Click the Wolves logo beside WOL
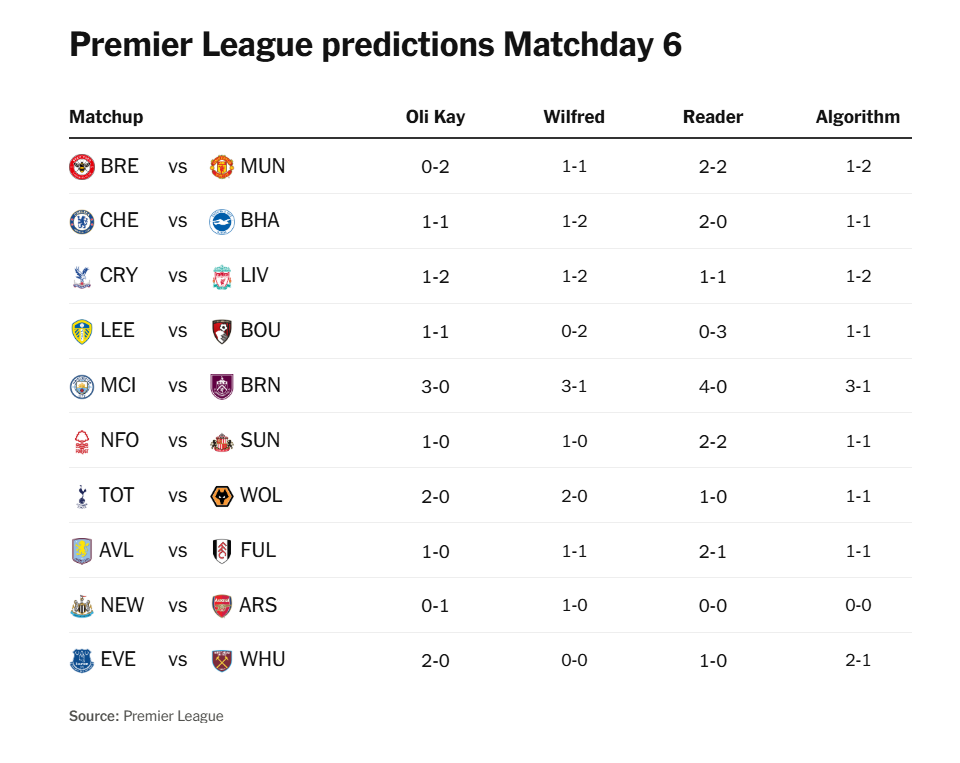Image resolution: width=960 pixels, height=763 pixels. pos(222,497)
